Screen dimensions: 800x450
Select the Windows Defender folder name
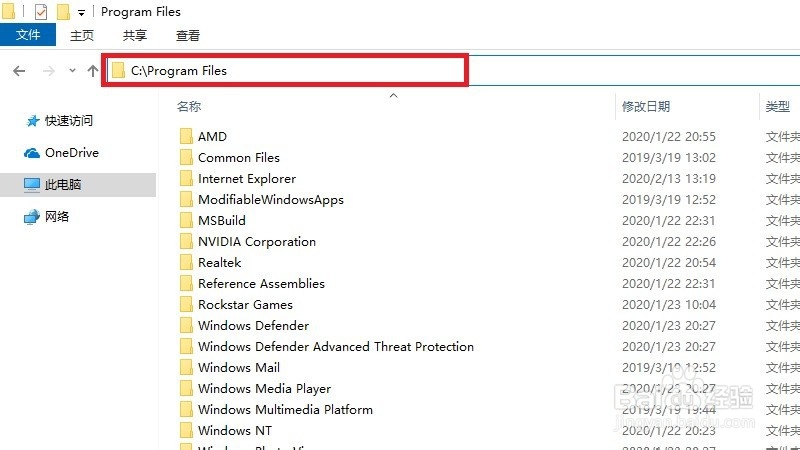(x=254, y=326)
